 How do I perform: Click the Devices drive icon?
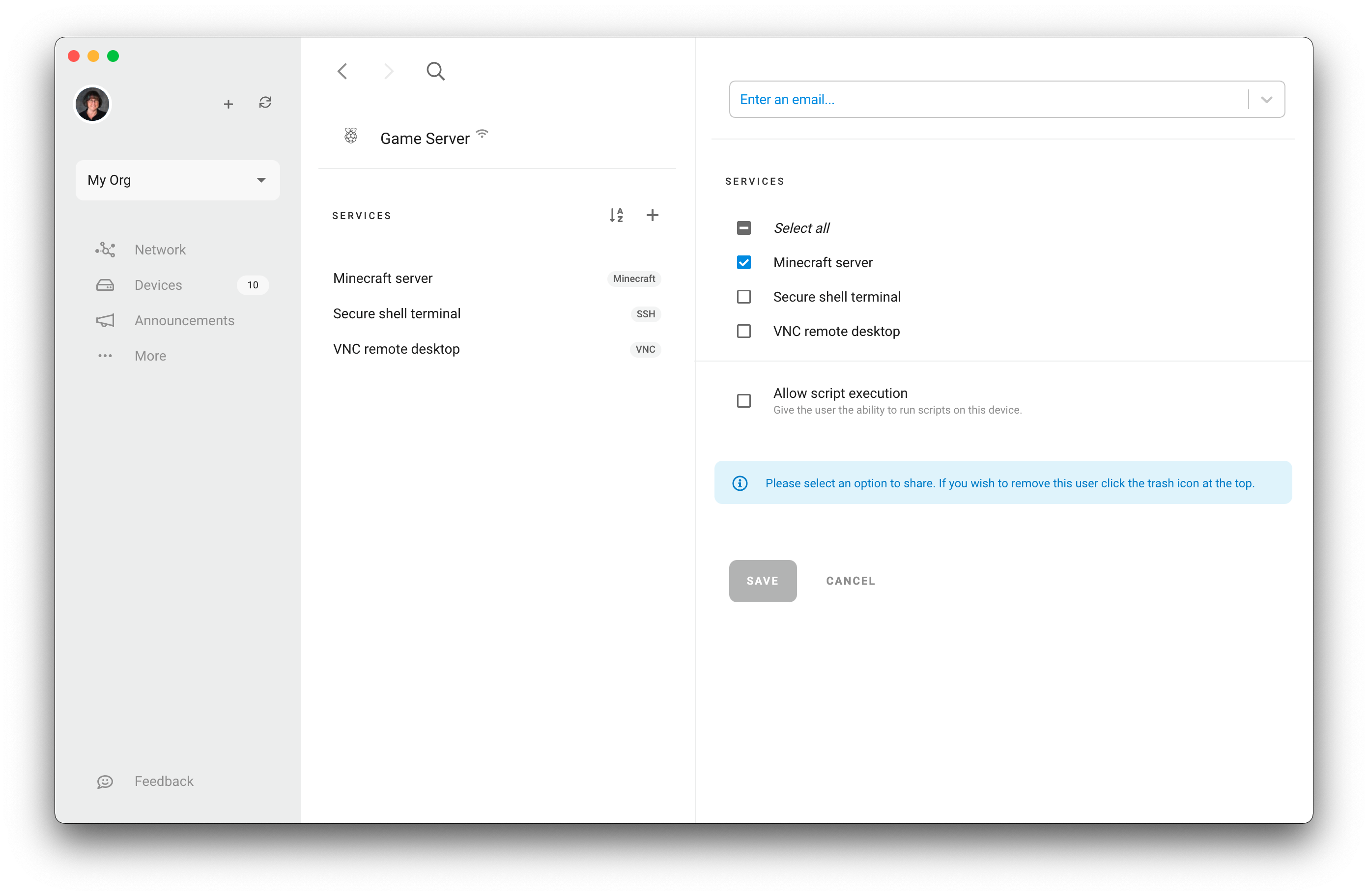[105, 285]
